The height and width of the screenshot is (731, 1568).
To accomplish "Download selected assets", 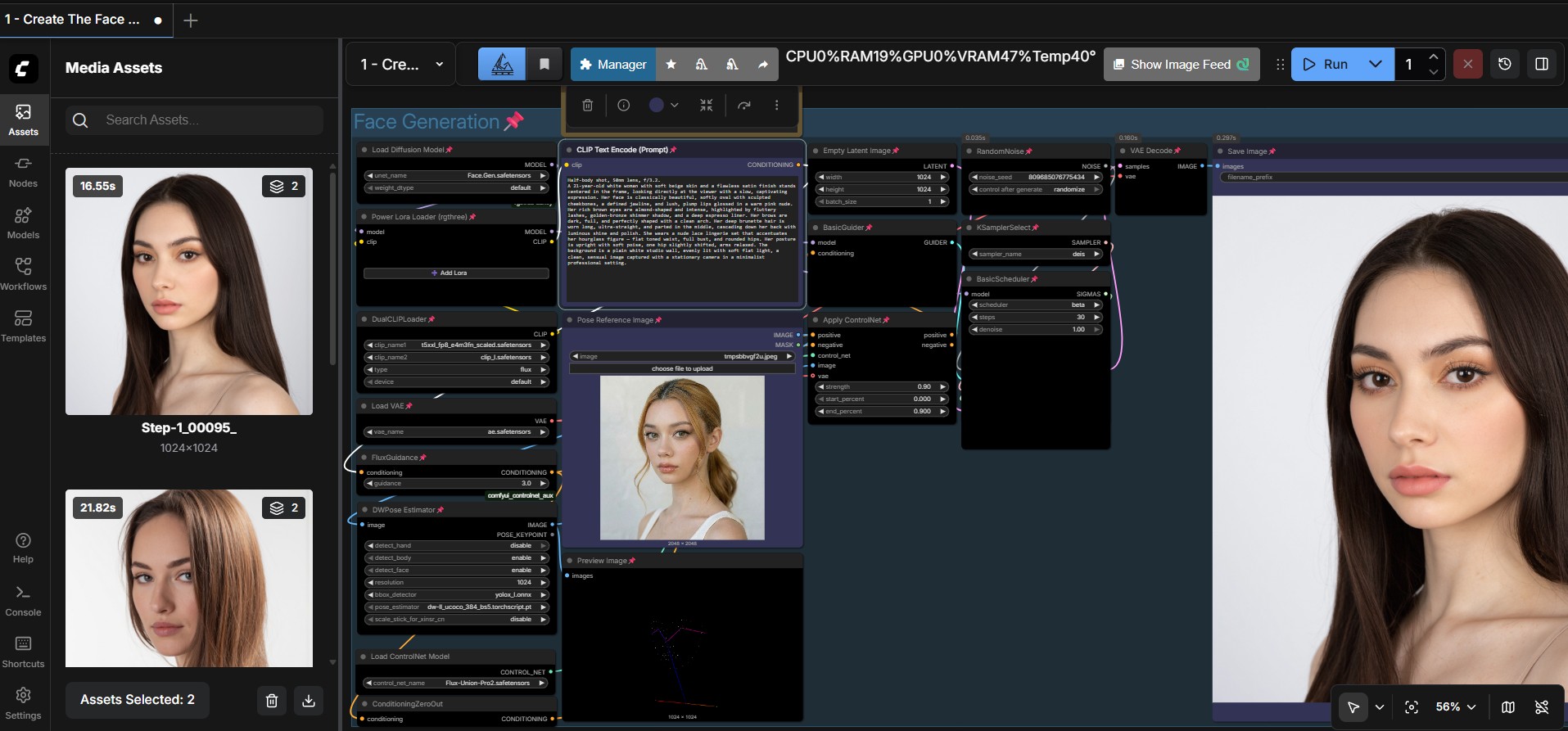I will click(309, 700).
